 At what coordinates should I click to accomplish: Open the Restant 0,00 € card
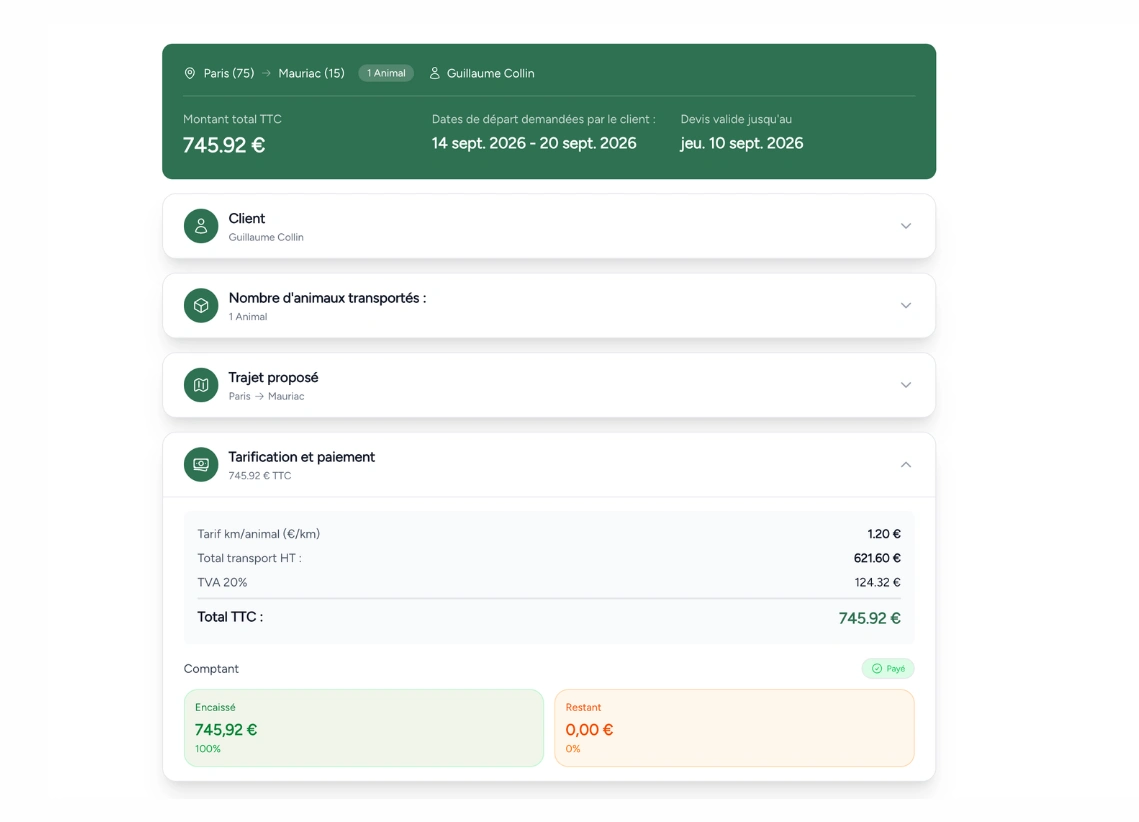click(734, 728)
